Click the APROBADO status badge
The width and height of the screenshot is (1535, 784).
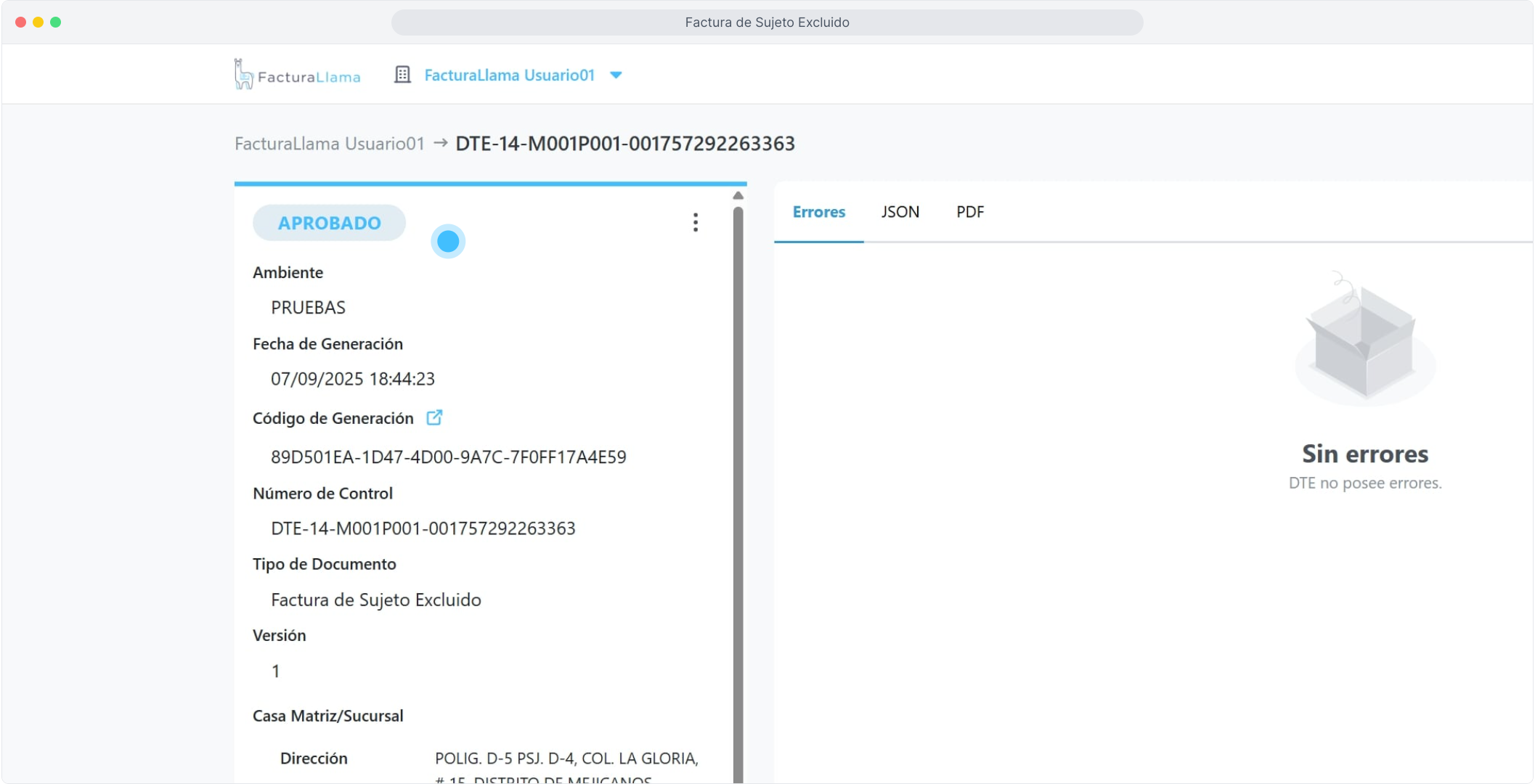[329, 223]
